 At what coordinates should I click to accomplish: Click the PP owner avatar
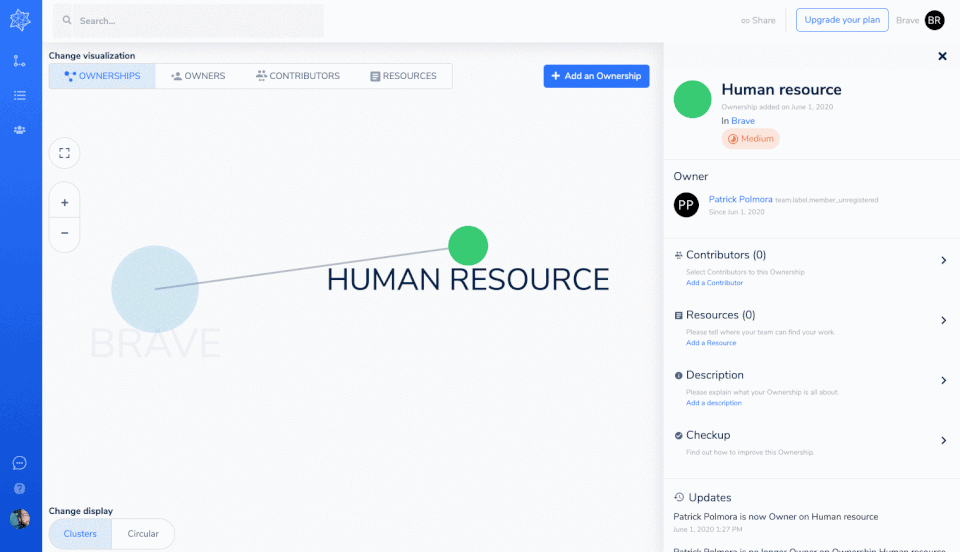coord(686,205)
